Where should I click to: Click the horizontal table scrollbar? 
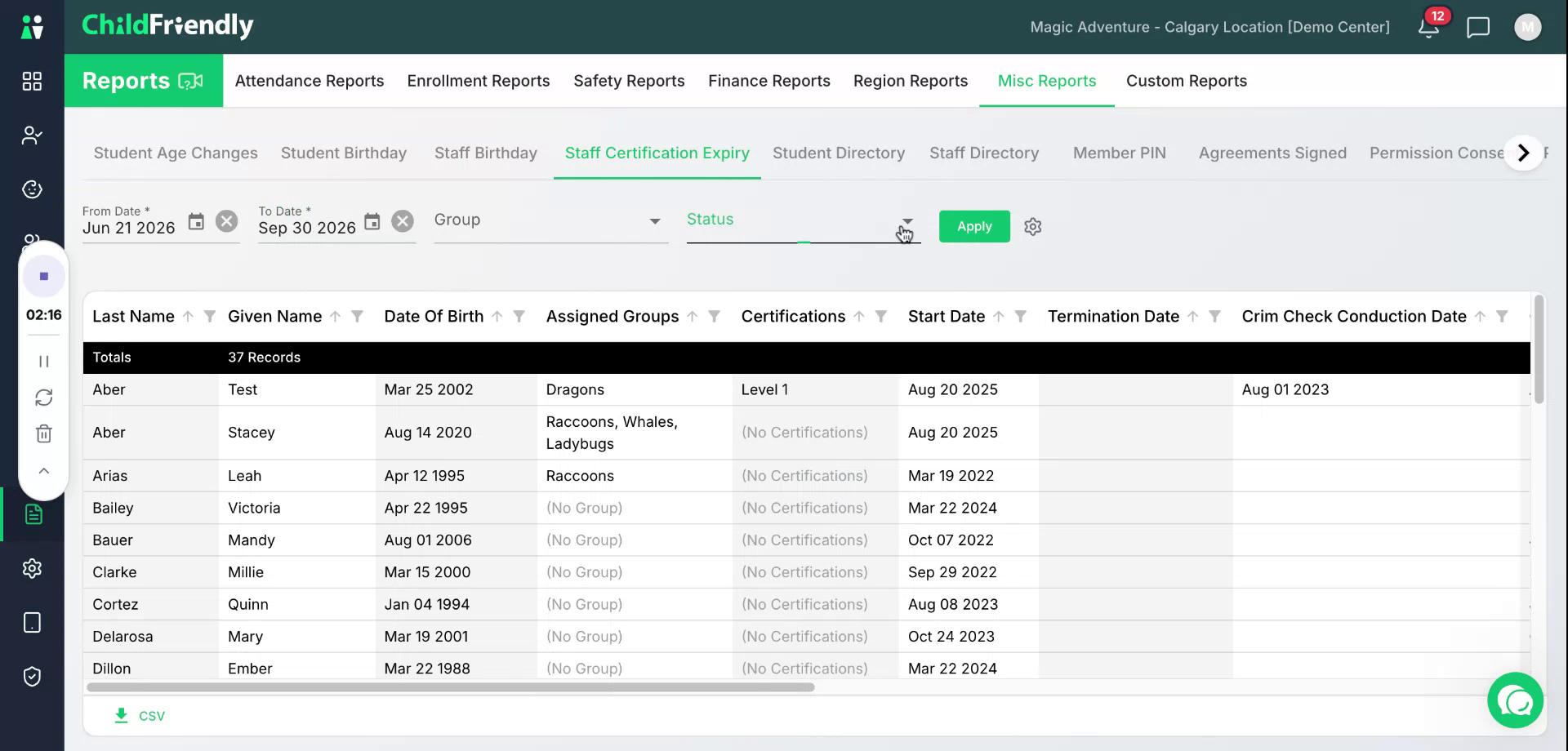(x=451, y=687)
